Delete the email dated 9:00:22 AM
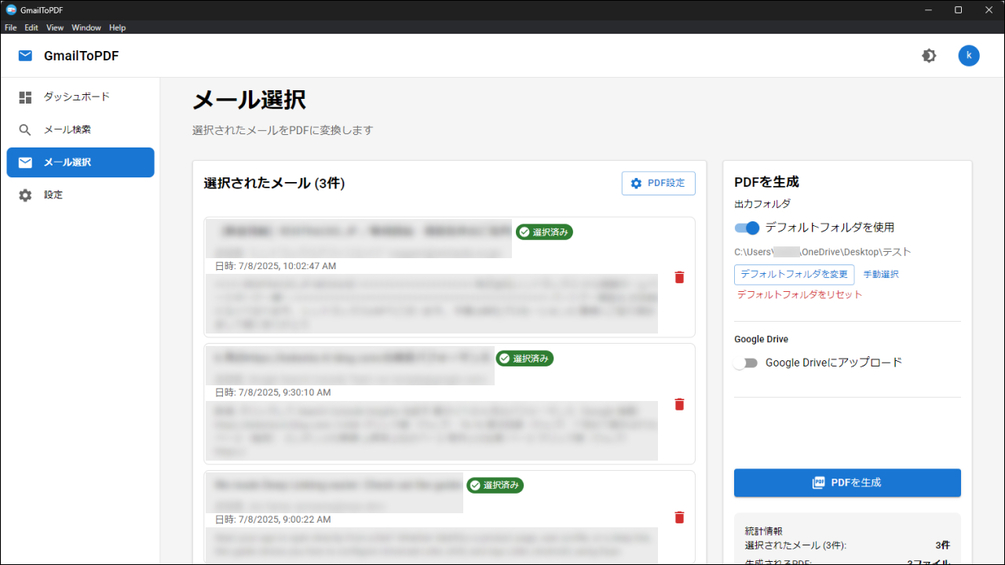 679,518
